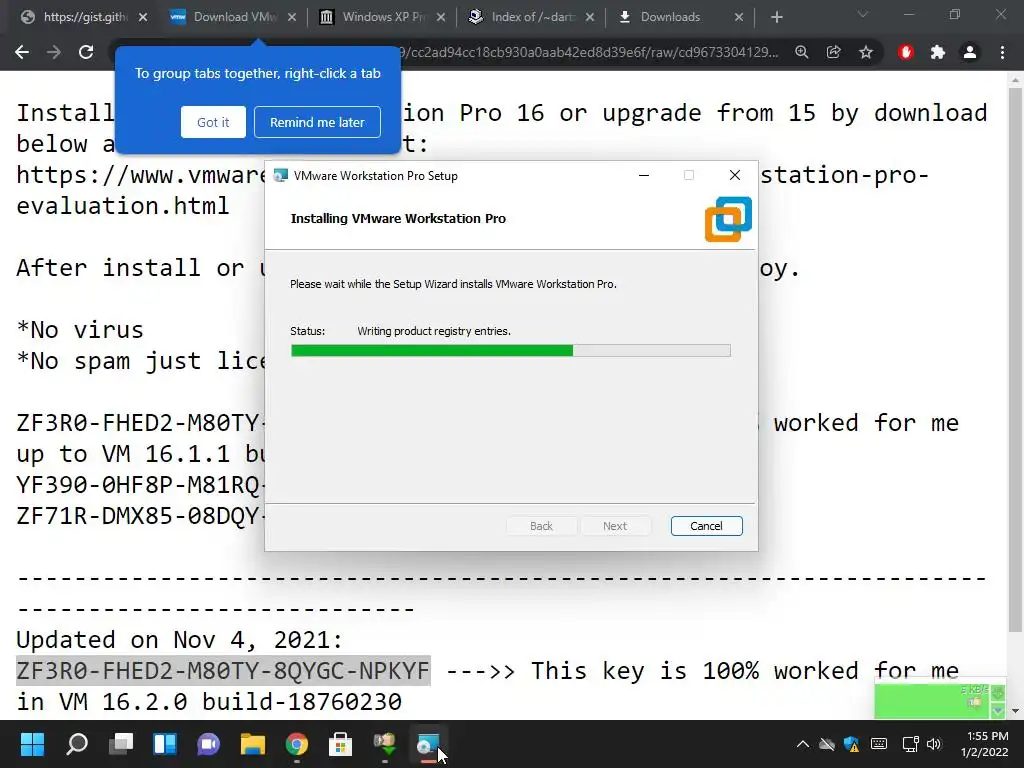Click the forward navigation arrow
This screenshot has height=768, width=1024.
pyautogui.click(x=54, y=52)
